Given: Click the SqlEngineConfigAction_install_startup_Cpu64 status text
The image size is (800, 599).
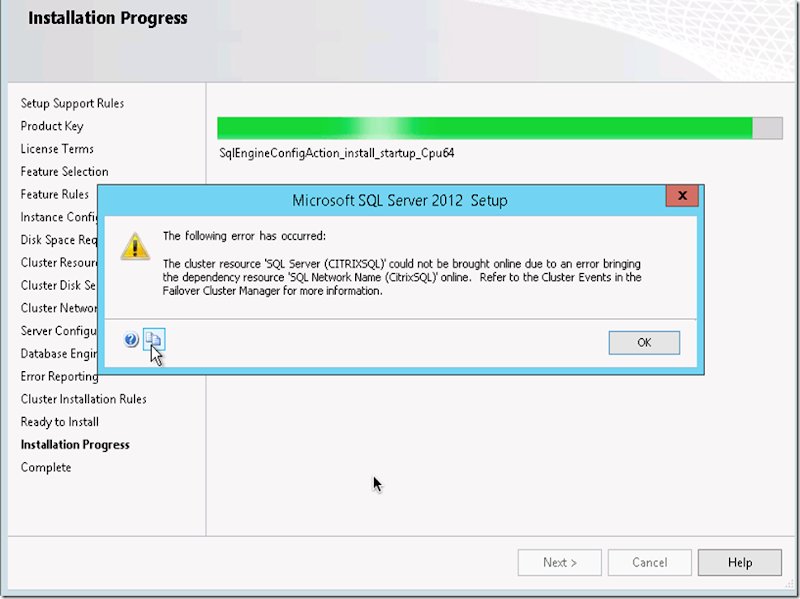Looking at the screenshot, I should (337, 153).
